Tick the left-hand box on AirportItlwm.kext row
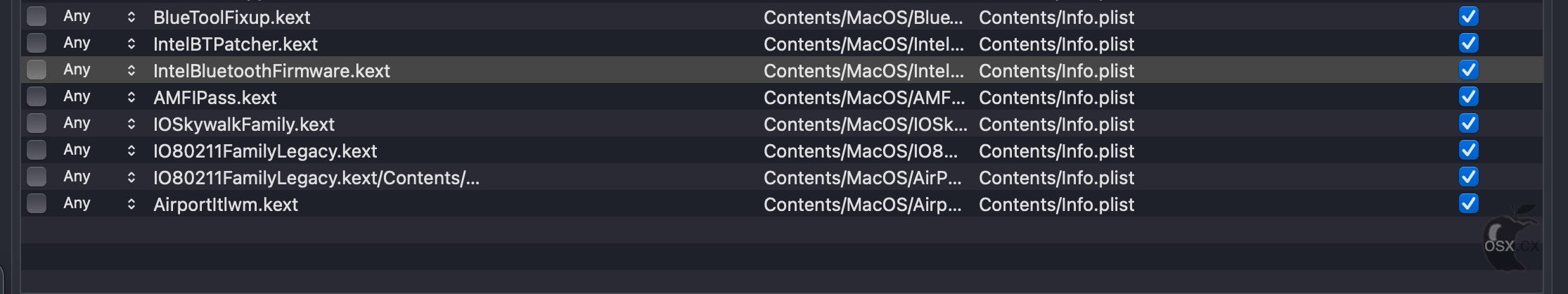 click(37, 203)
